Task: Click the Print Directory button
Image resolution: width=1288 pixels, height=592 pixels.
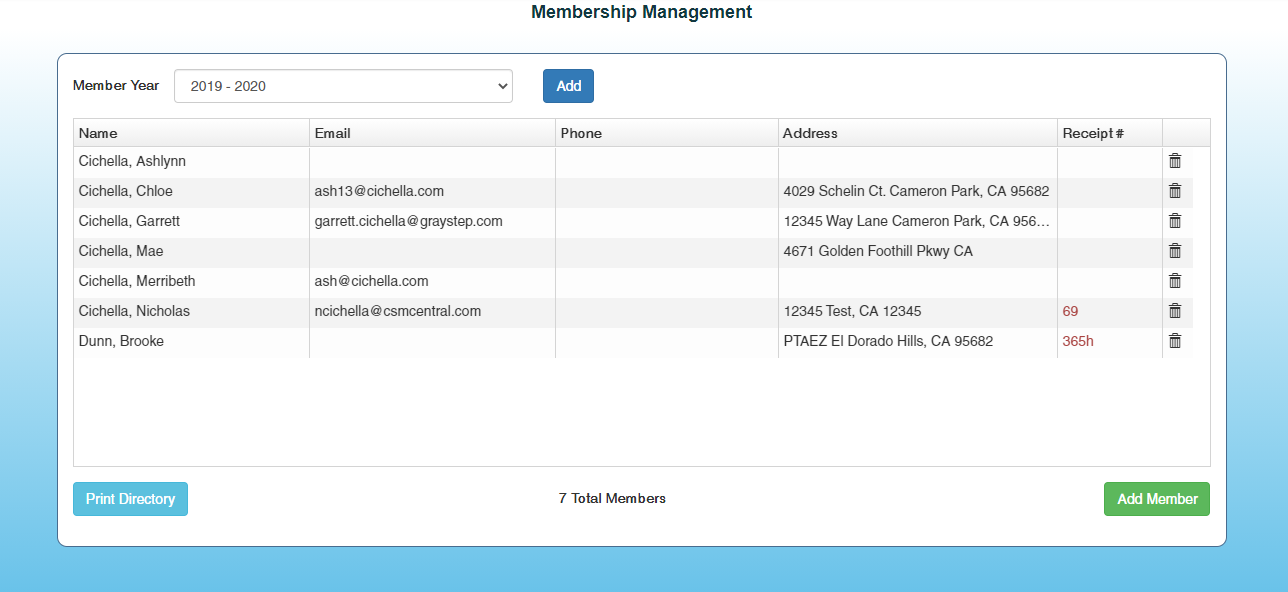Action: pos(130,499)
